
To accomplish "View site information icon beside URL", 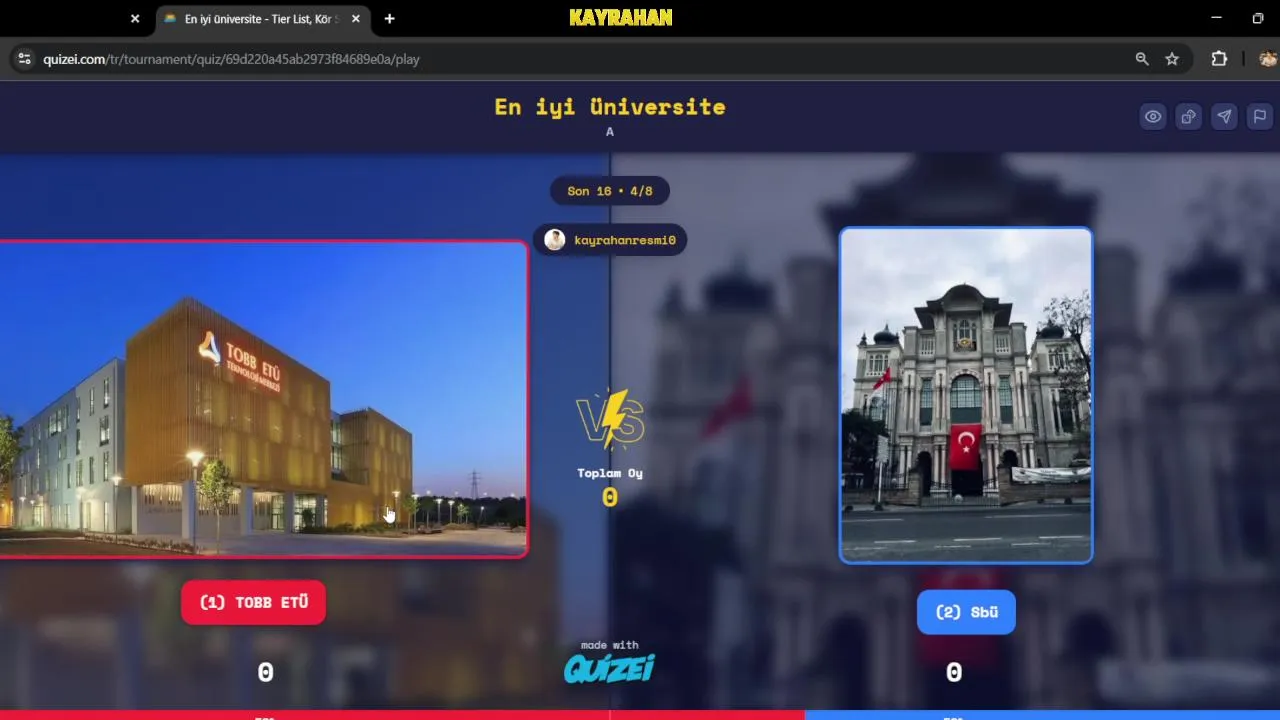I will [24, 59].
